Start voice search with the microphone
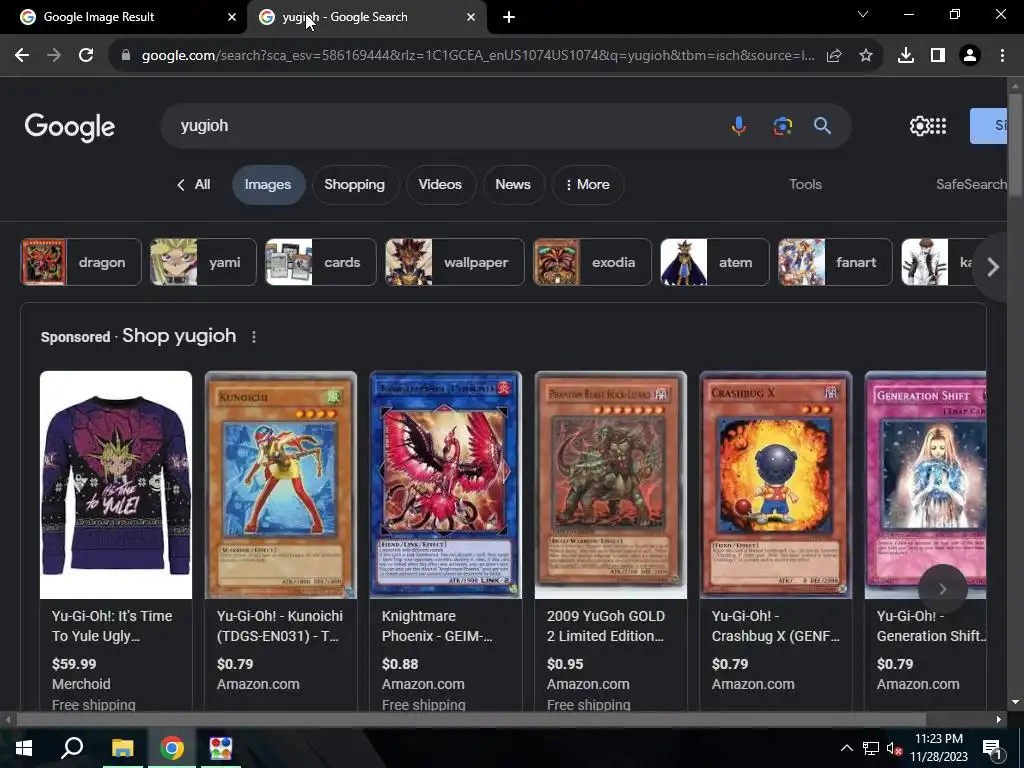The width and height of the screenshot is (1024, 768). point(739,125)
